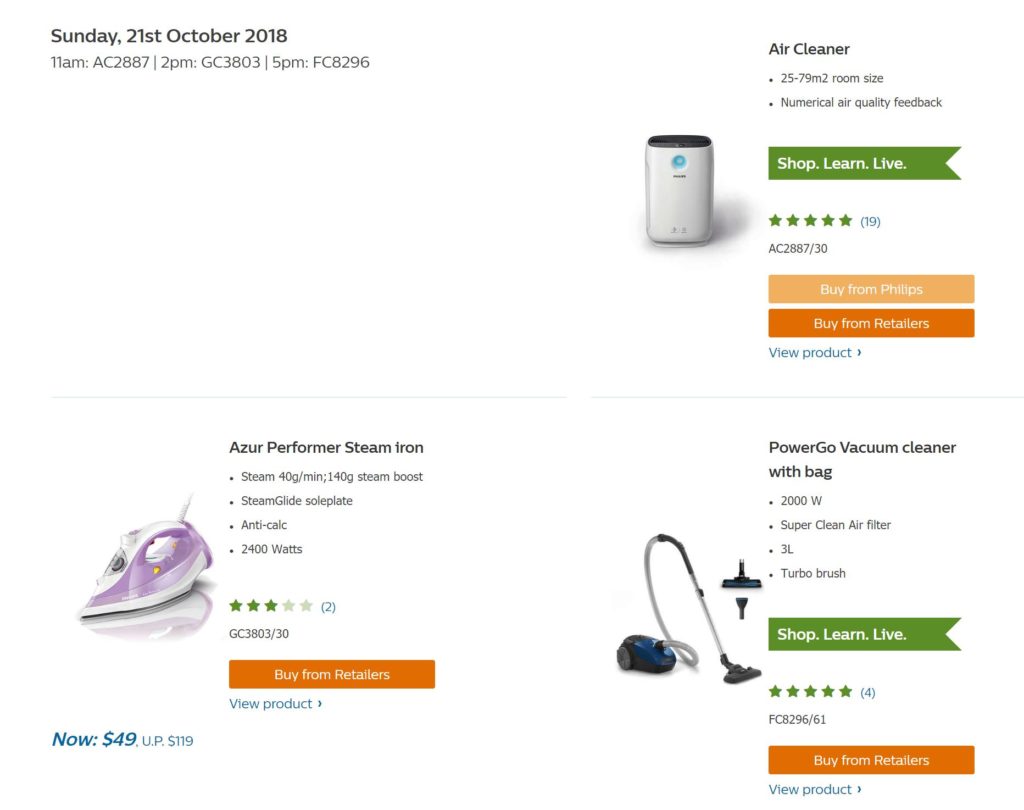
Task: Click the PowerGo Vacuum cleaner image
Action: point(688,609)
